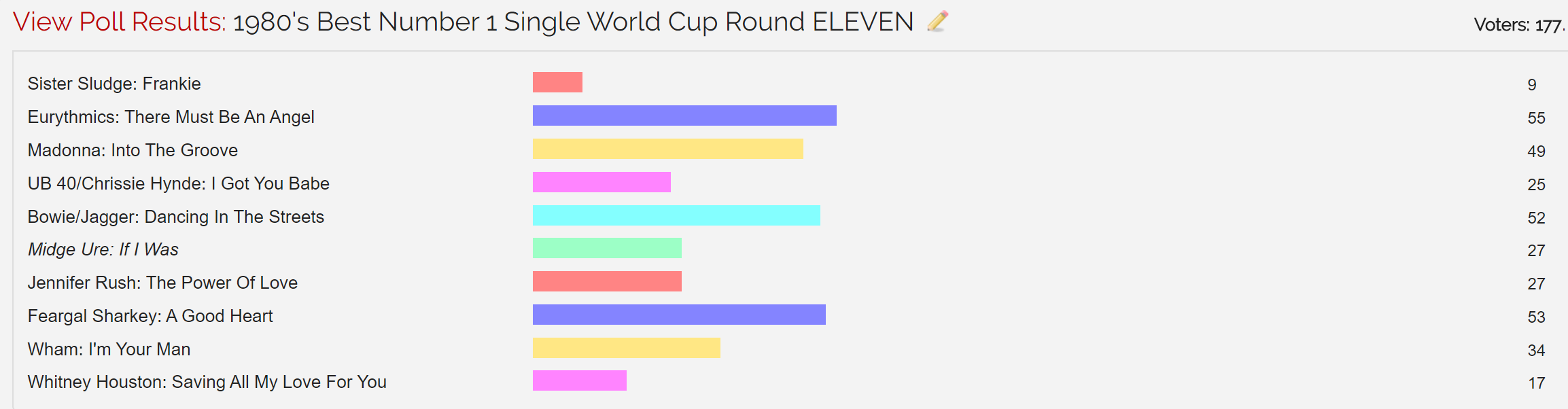Click the Eurythmics blue result bar
Screen dimensions: 1568x409
coord(684,115)
